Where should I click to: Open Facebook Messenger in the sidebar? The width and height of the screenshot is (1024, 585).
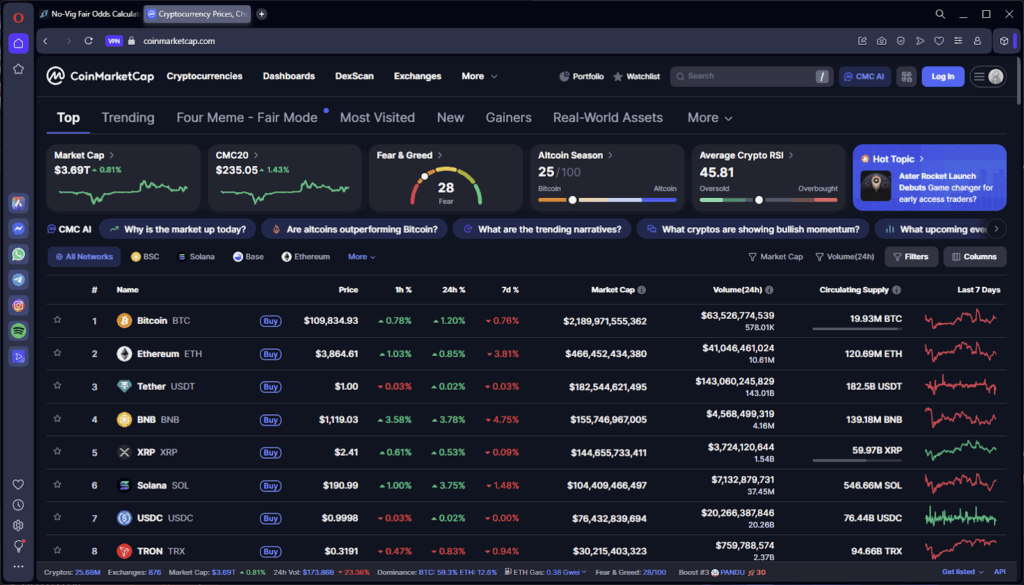pyautogui.click(x=18, y=229)
